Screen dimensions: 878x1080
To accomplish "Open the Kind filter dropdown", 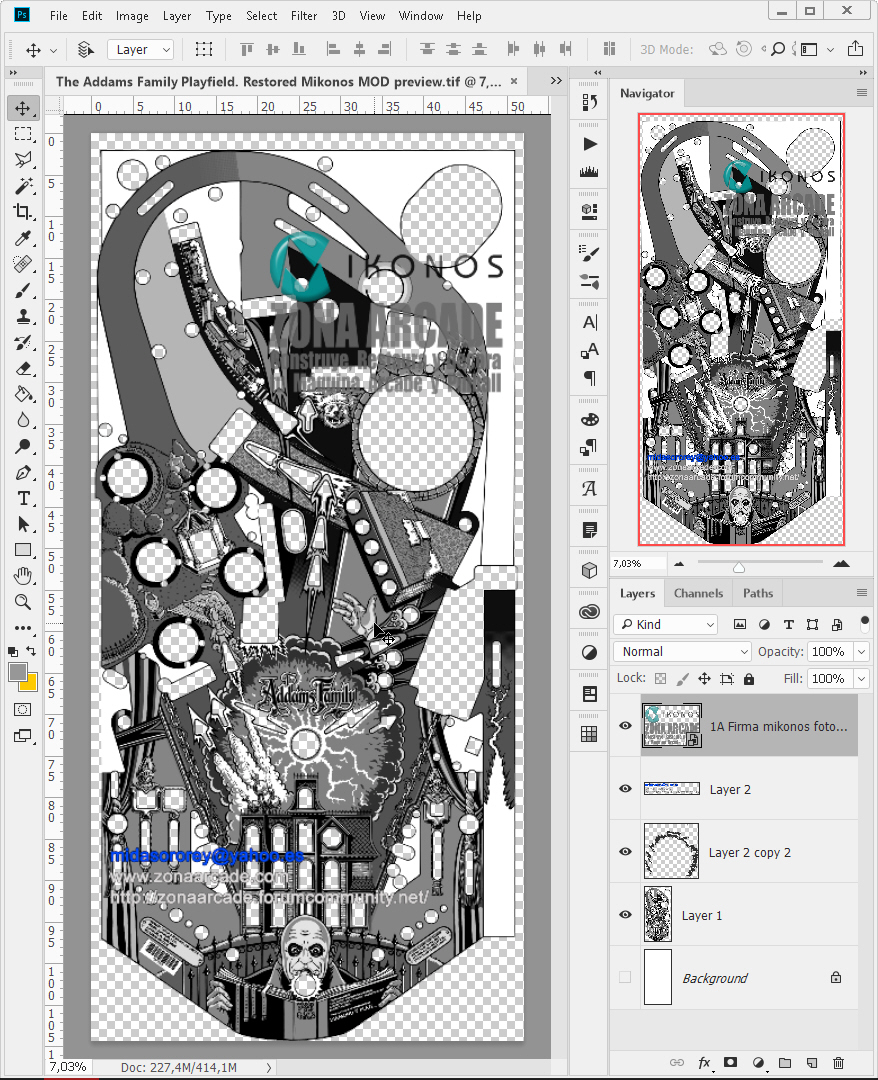I will [x=666, y=624].
